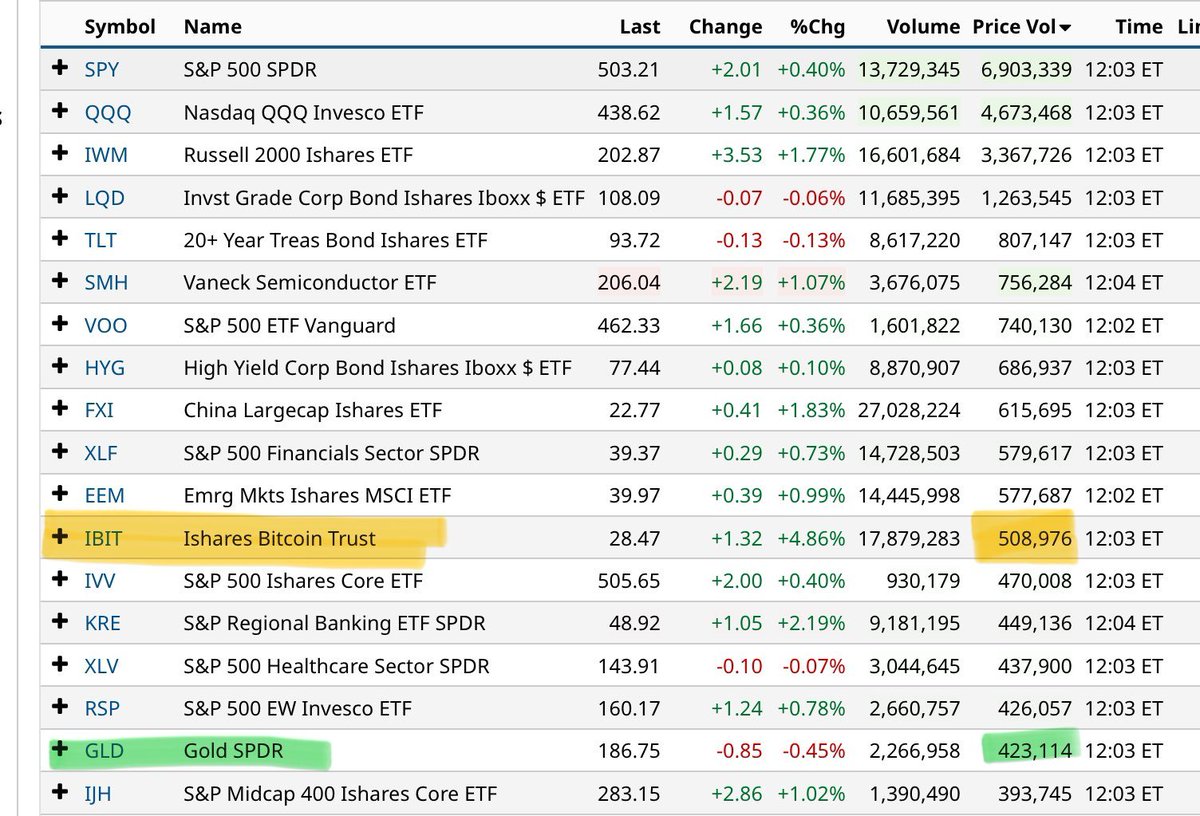Sort table by Last column header

(x=640, y=27)
